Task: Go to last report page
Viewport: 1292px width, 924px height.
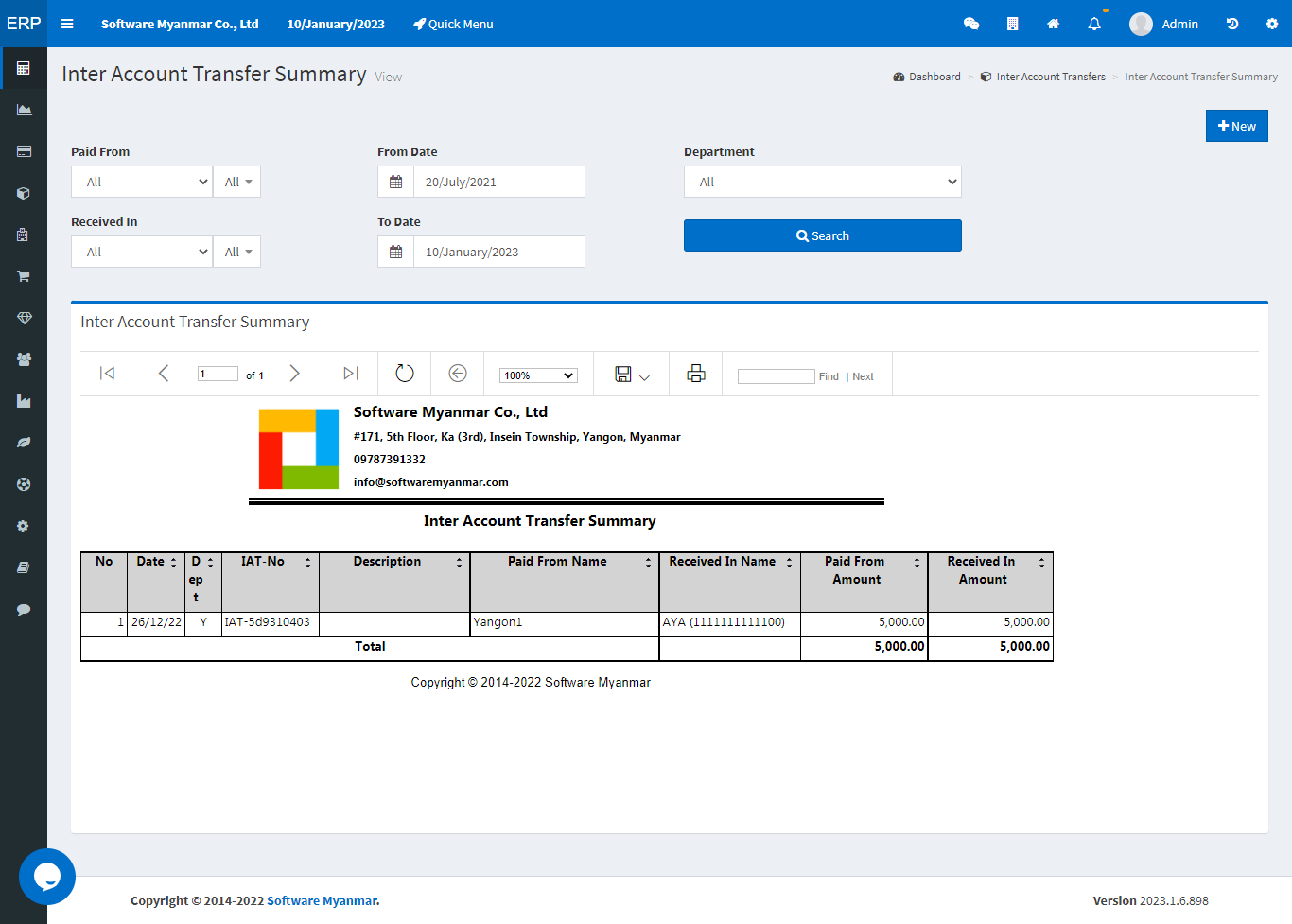Action: point(351,374)
